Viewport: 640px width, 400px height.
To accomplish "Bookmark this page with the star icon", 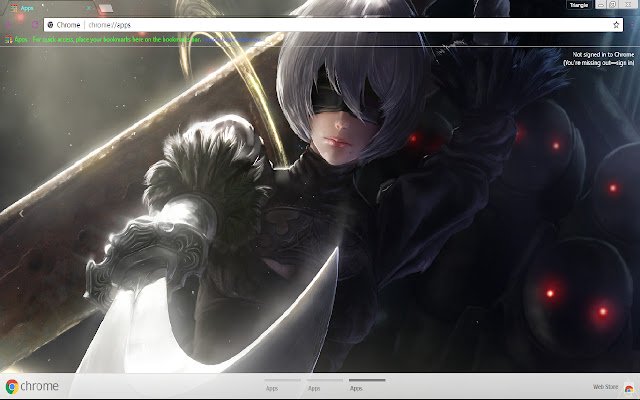I will pos(616,25).
